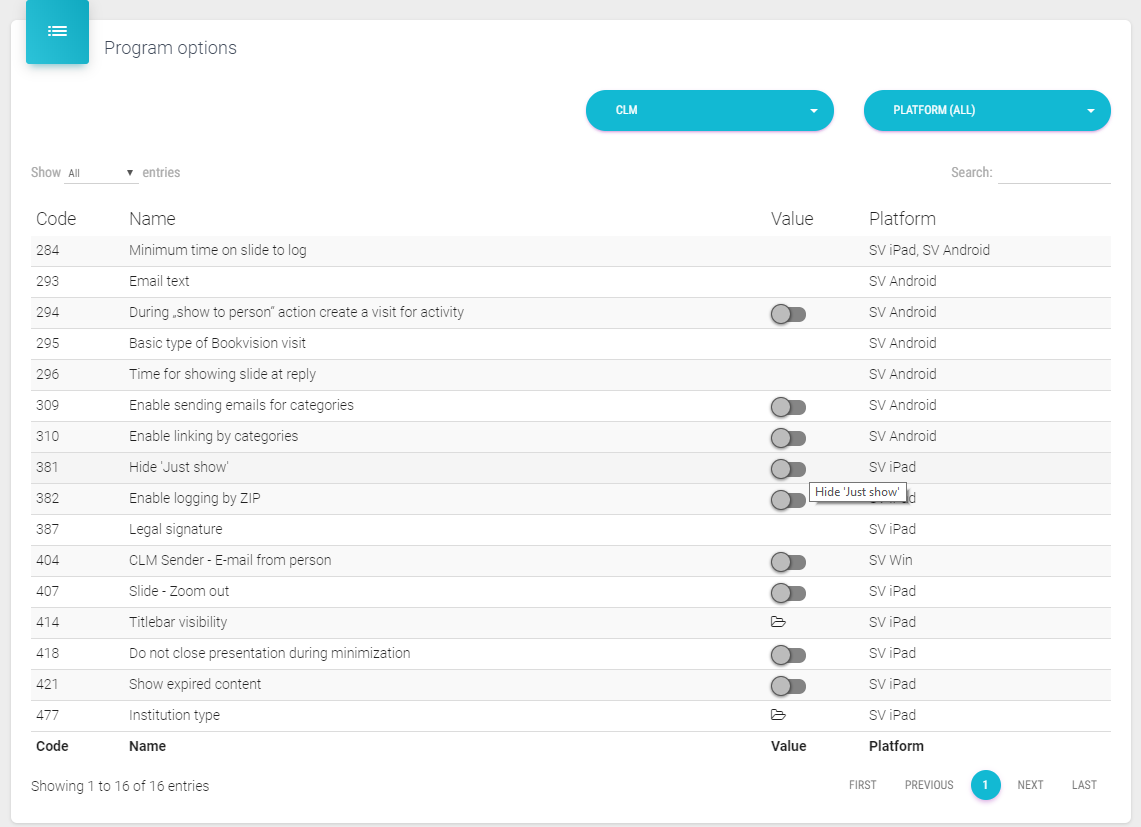The width and height of the screenshot is (1141, 827).
Task: Toggle the Slide - Zoom out option
Action: click(788, 593)
